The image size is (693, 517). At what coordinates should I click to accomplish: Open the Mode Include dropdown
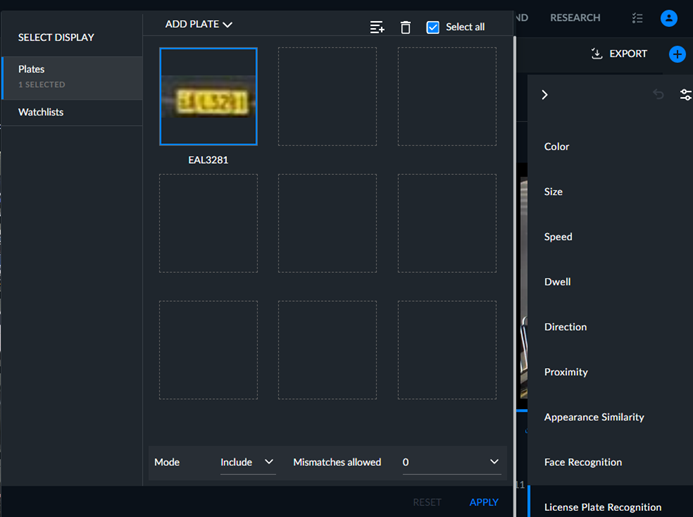click(248, 463)
